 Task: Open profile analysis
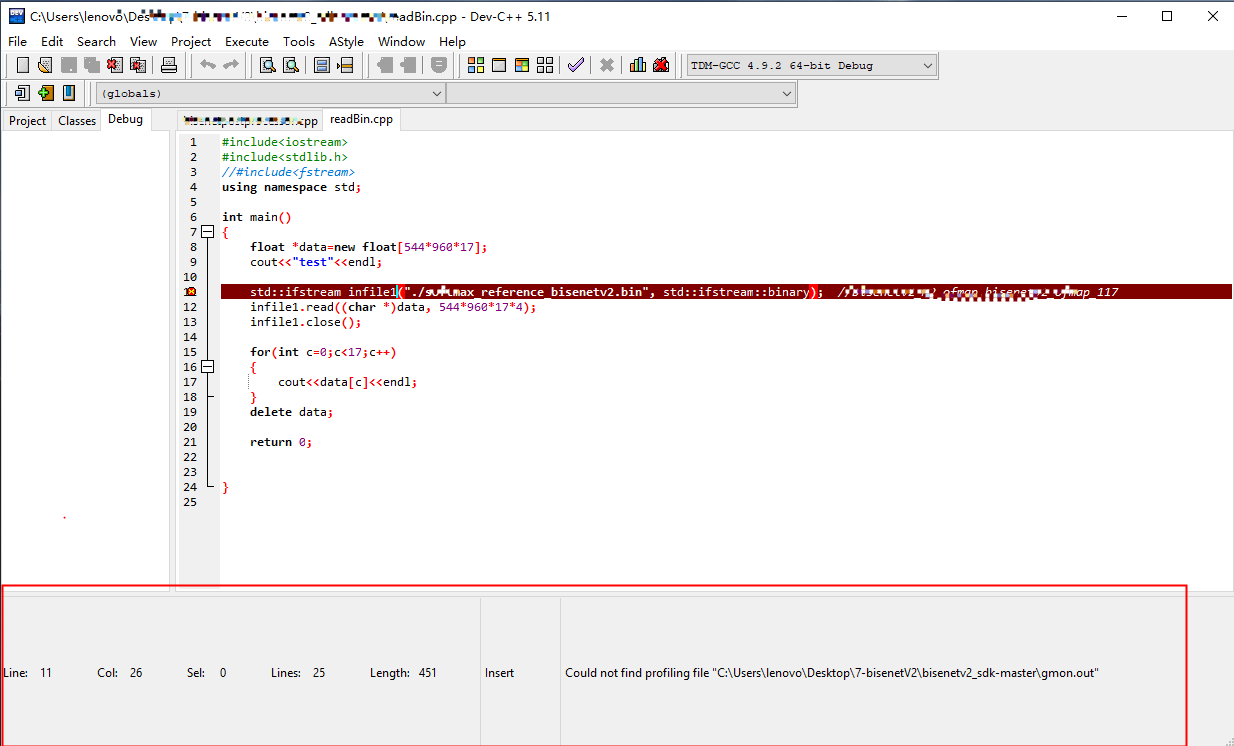click(x=638, y=64)
